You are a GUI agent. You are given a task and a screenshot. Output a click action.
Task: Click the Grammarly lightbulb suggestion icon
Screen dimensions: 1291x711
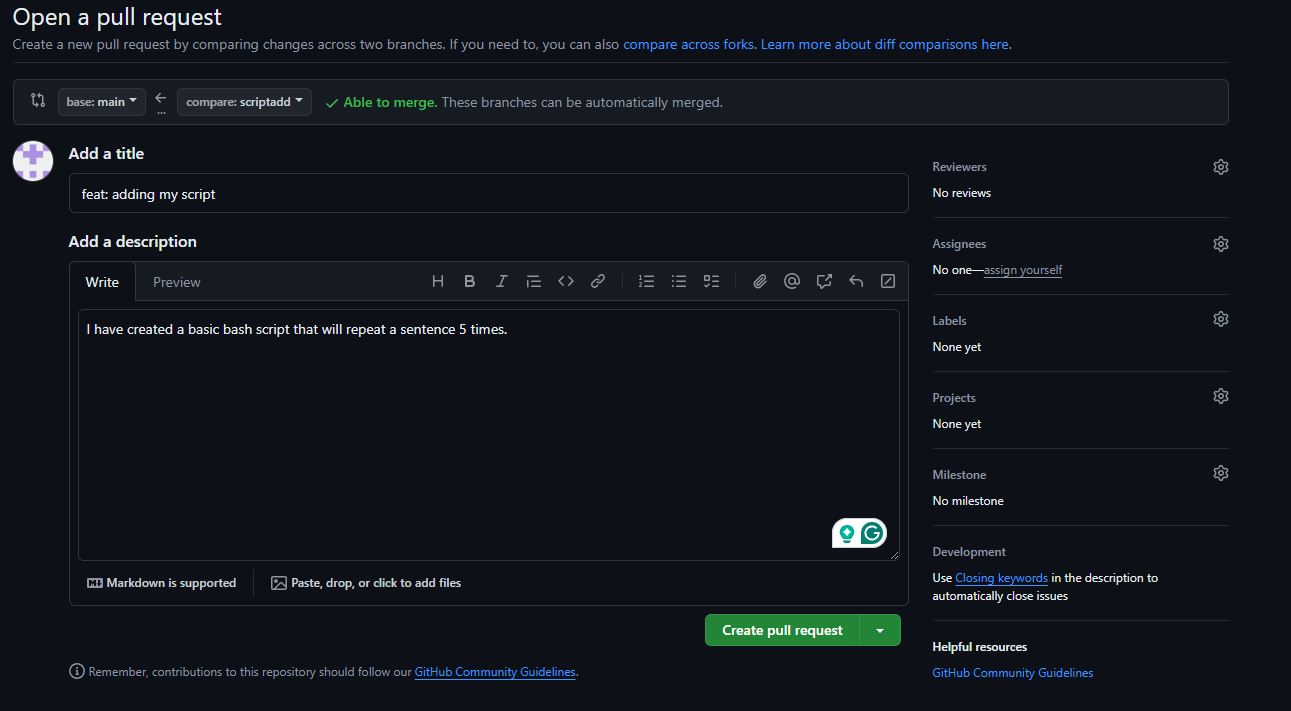847,533
